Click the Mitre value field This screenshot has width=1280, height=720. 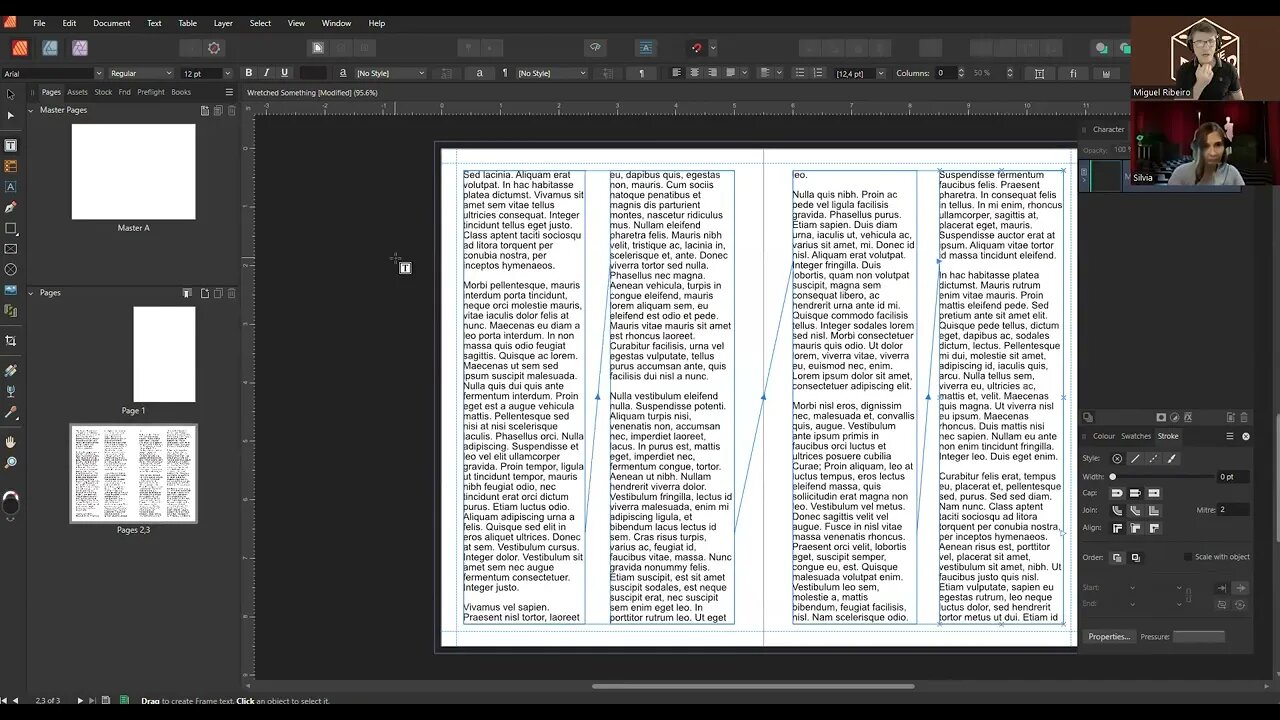1234,510
